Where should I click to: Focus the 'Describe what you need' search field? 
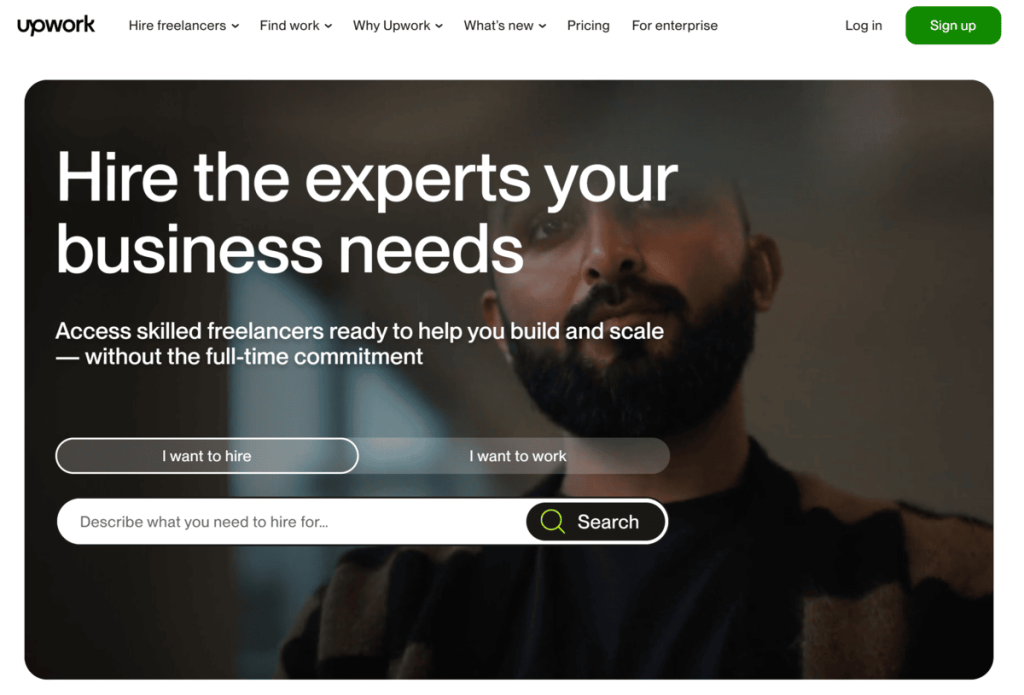(x=292, y=521)
